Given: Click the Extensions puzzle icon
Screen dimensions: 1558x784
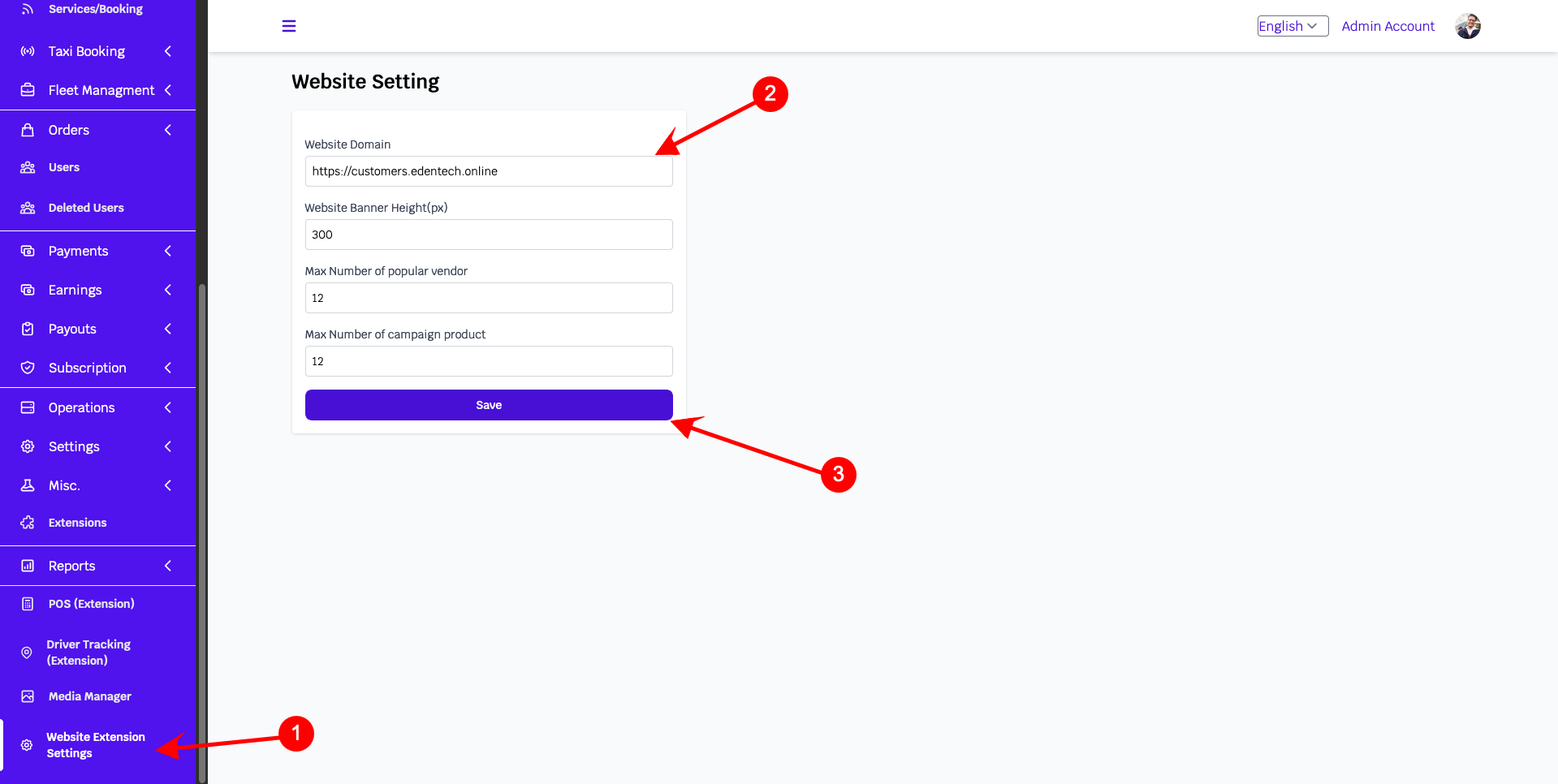Looking at the screenshot, I should tap(28, 523).
